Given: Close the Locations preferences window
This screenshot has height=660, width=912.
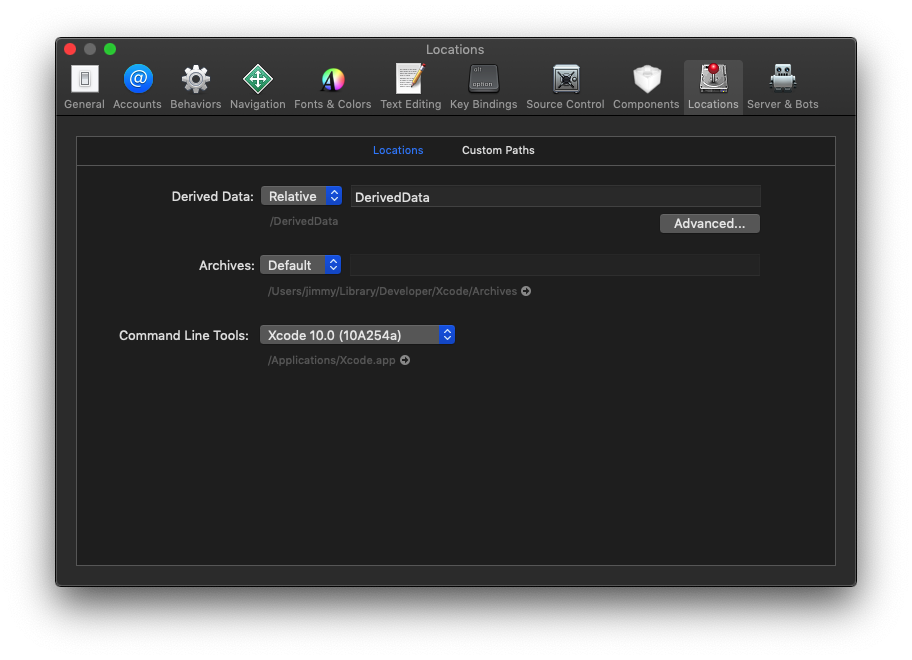Looking at the screenshot, I should (70, 49).
